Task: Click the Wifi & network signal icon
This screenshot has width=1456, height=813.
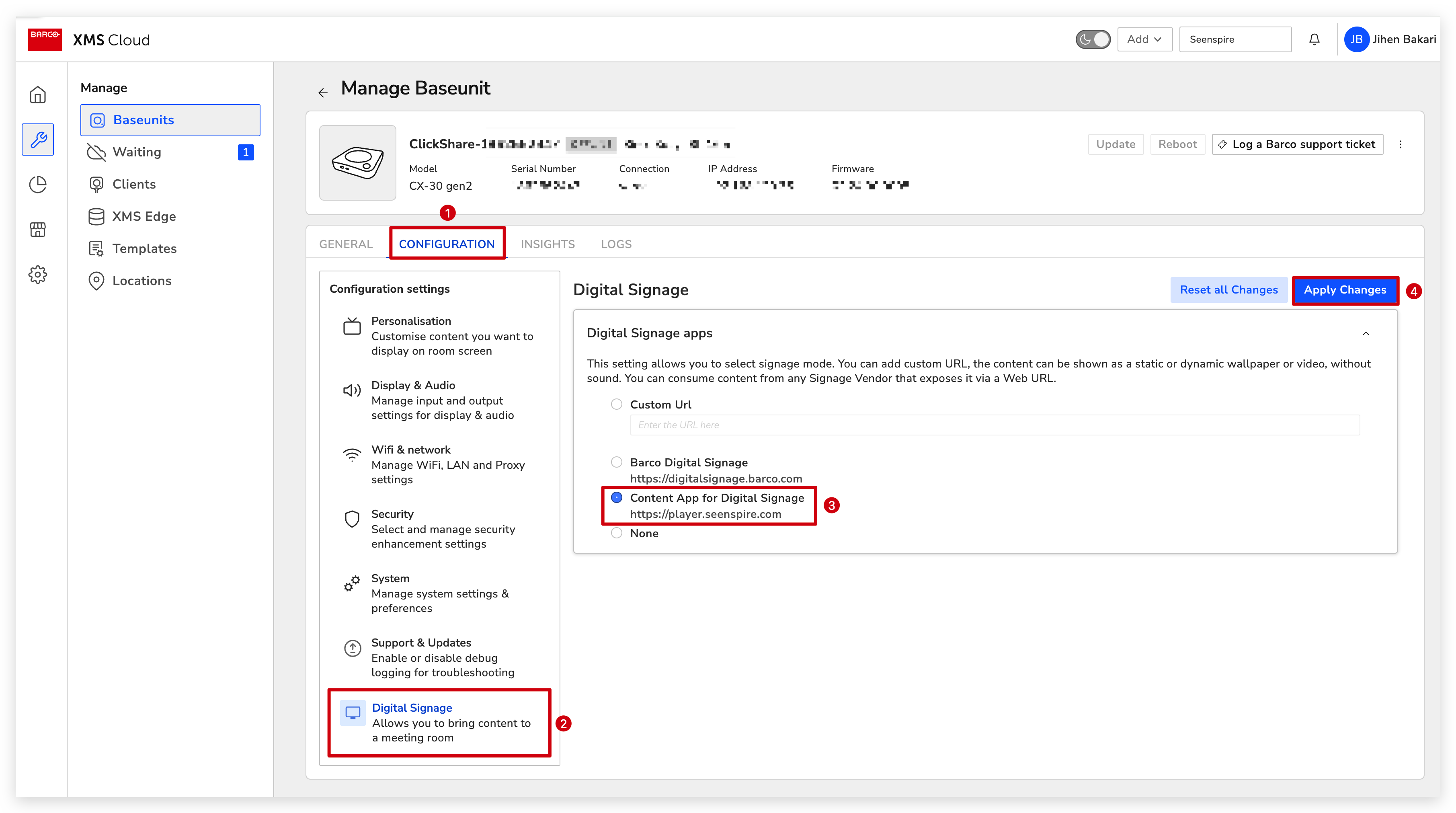Action: pos(352,455)
